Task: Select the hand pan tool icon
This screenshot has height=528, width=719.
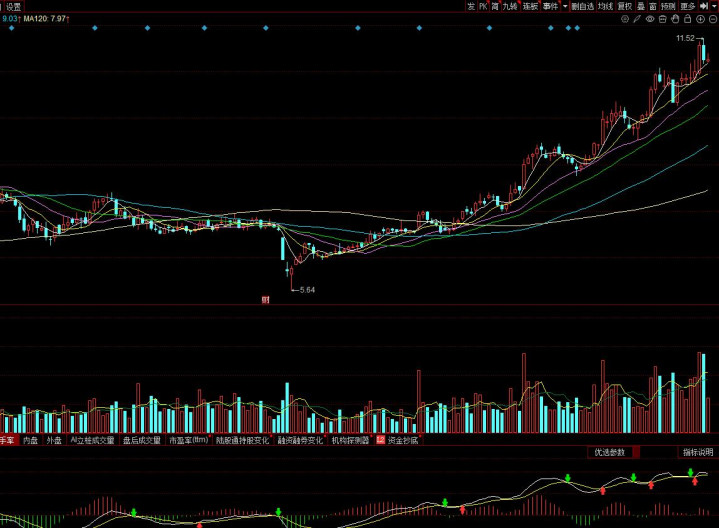Action: [x=675, y=18]
